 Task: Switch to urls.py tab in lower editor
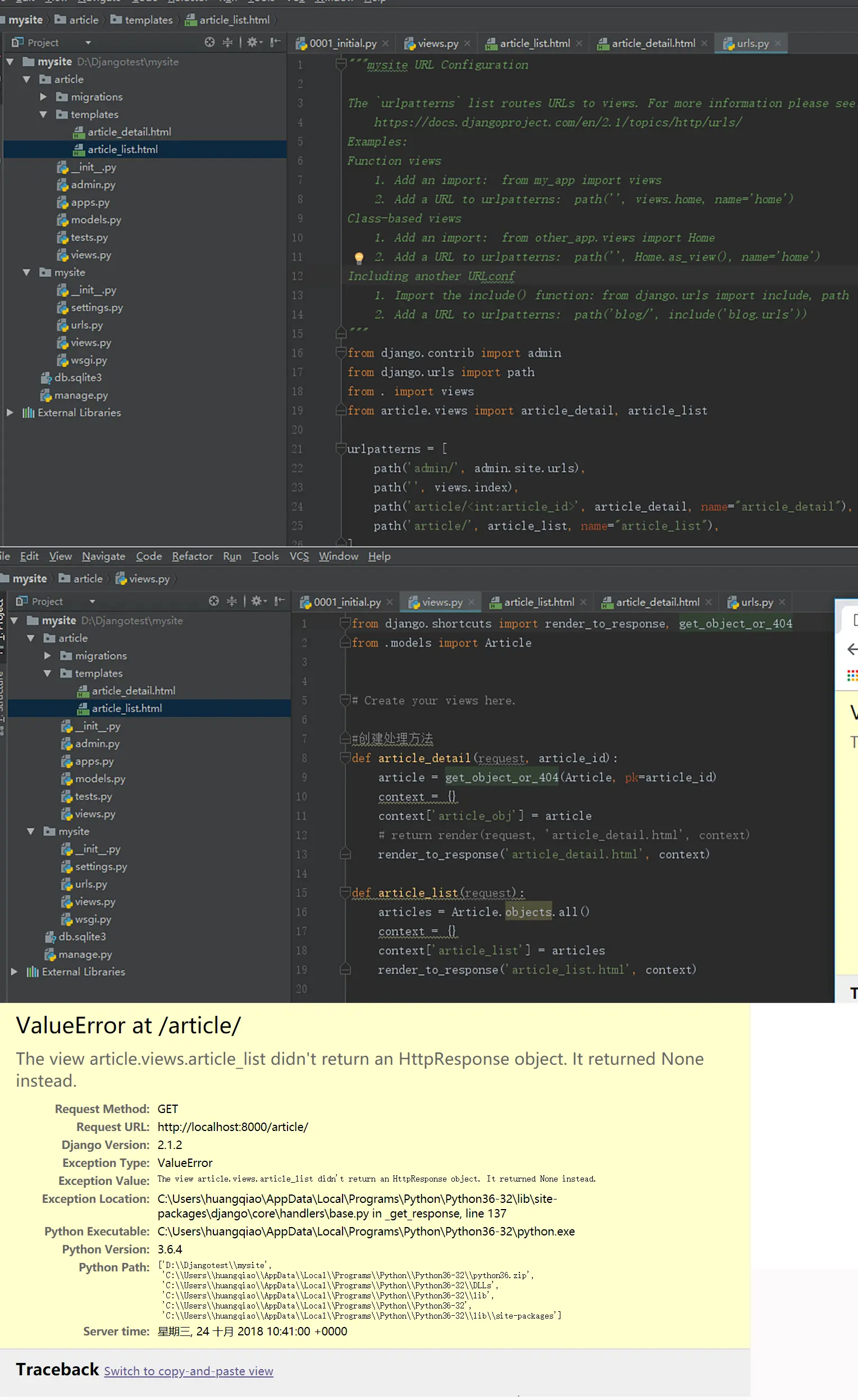[x=757, y=602]
